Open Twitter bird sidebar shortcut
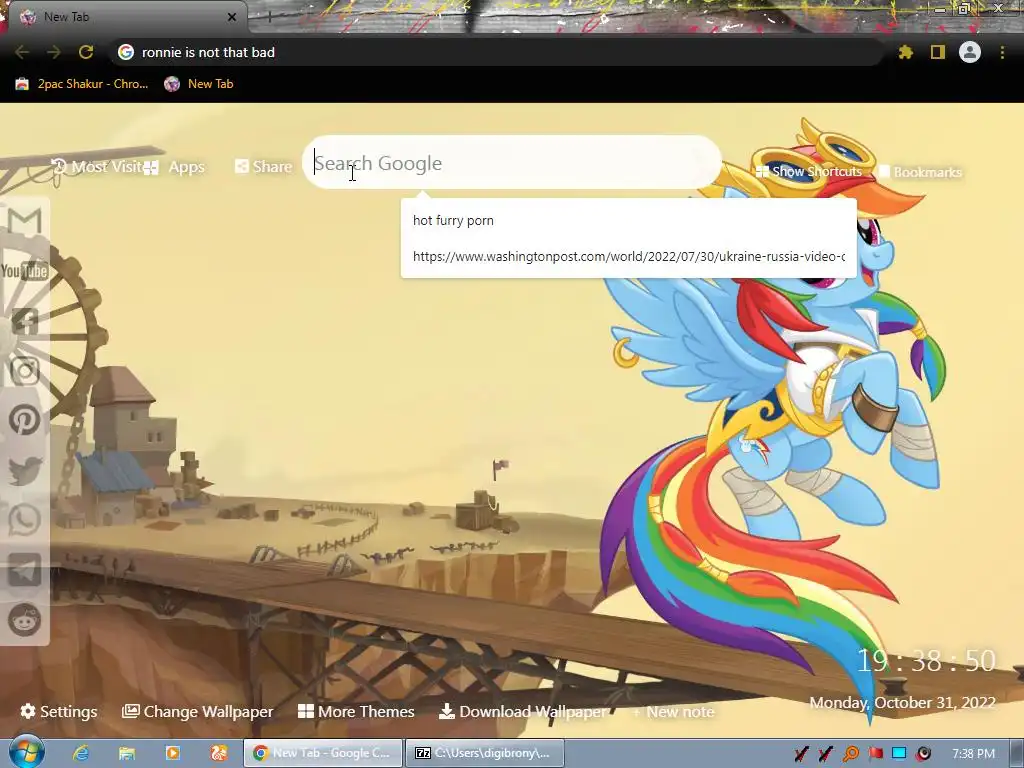This screenshot has width=1024, height=768. pos(25,470)
